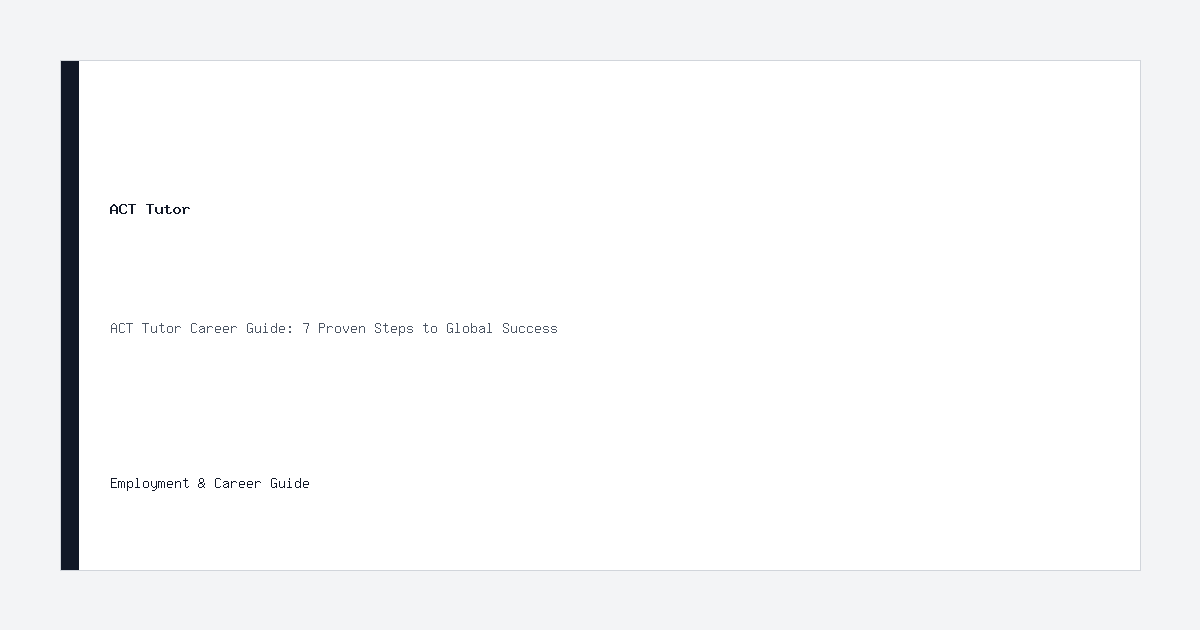Image resolution: width=1200 pixels, height=630 pixels.
Task: Click "Career Guide:" in the gray subtitle
Action: pyautogui.click(x=242, y=328)
